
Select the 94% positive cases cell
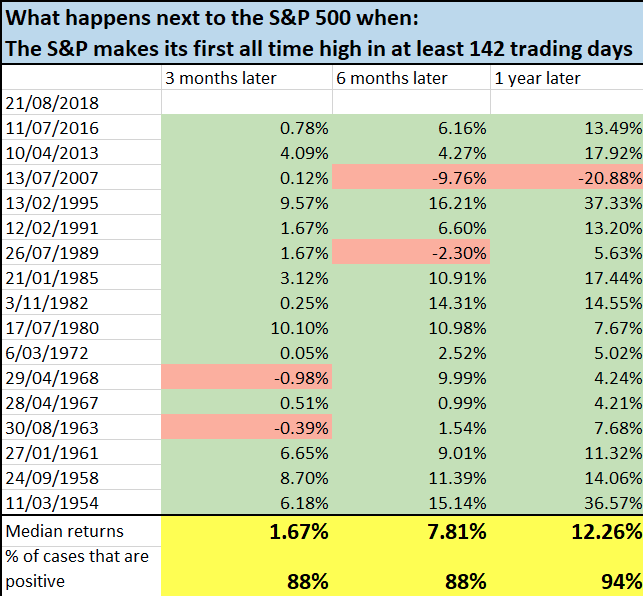click(x=566, y=580)
